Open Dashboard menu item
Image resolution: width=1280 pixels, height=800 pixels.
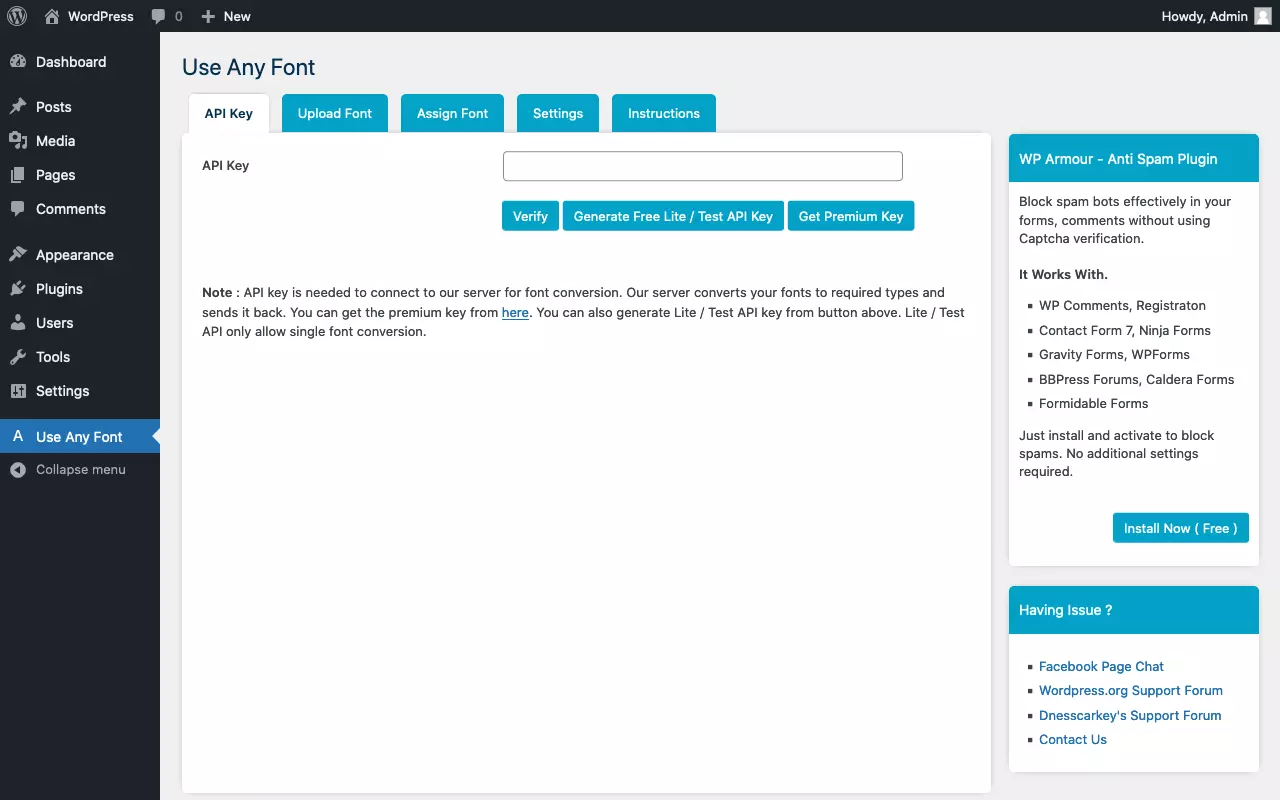(80, 62)
